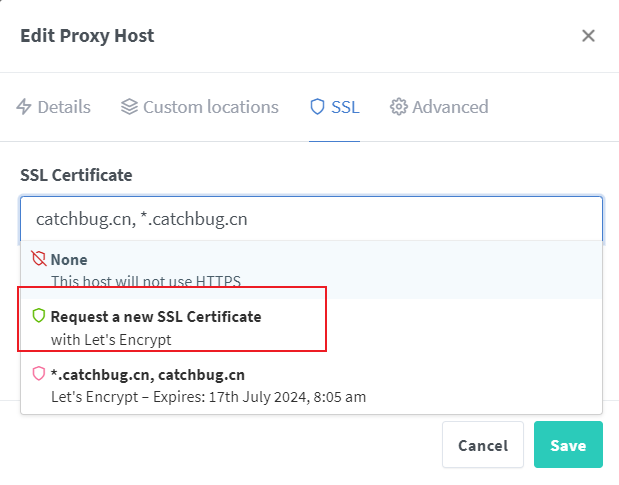Screen dimensions: 619x485
Task: Open the Custom locations tab
Action: pos(210,107)
